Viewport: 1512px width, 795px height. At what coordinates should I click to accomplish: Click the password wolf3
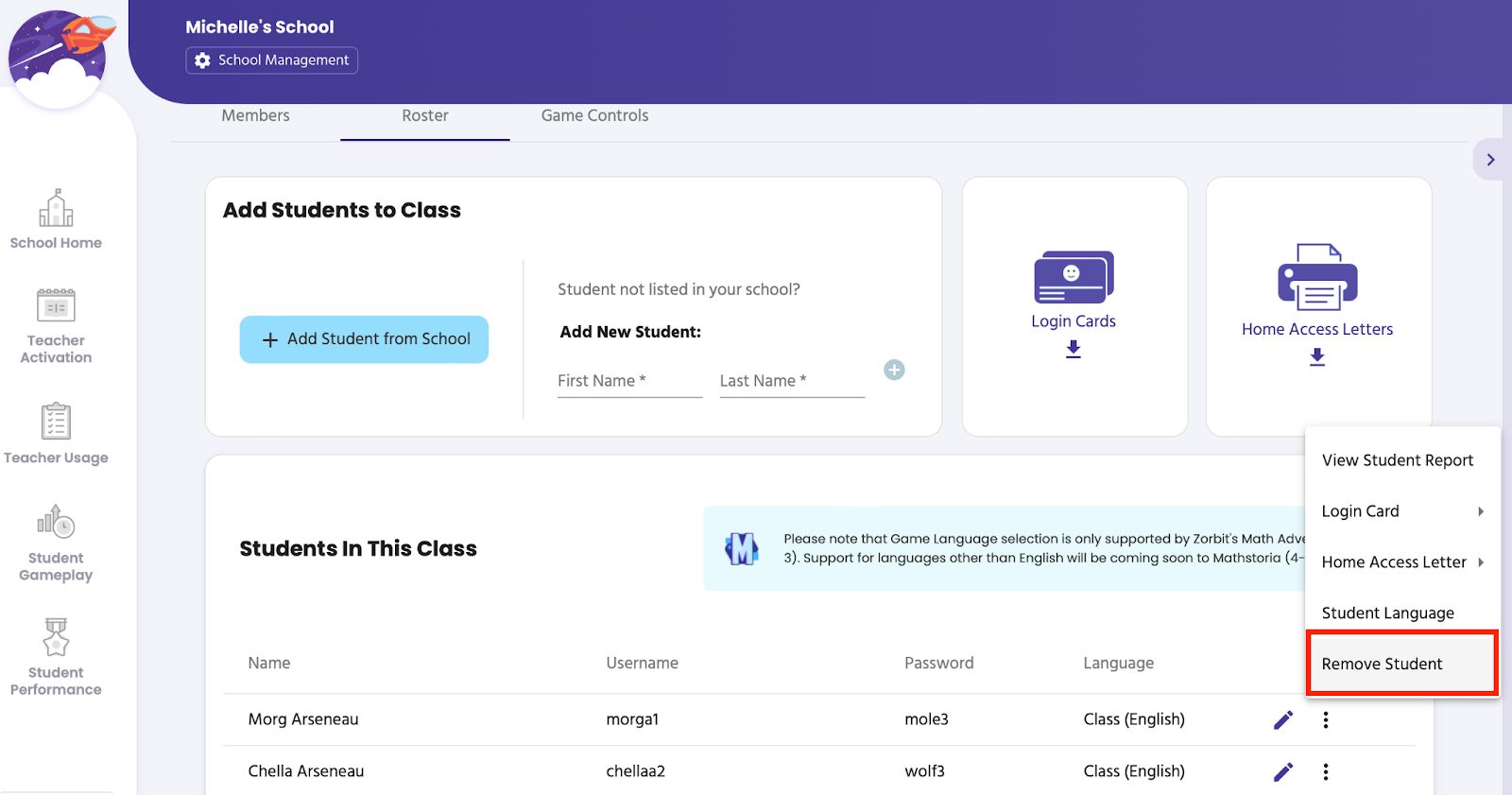pos(924,771)
